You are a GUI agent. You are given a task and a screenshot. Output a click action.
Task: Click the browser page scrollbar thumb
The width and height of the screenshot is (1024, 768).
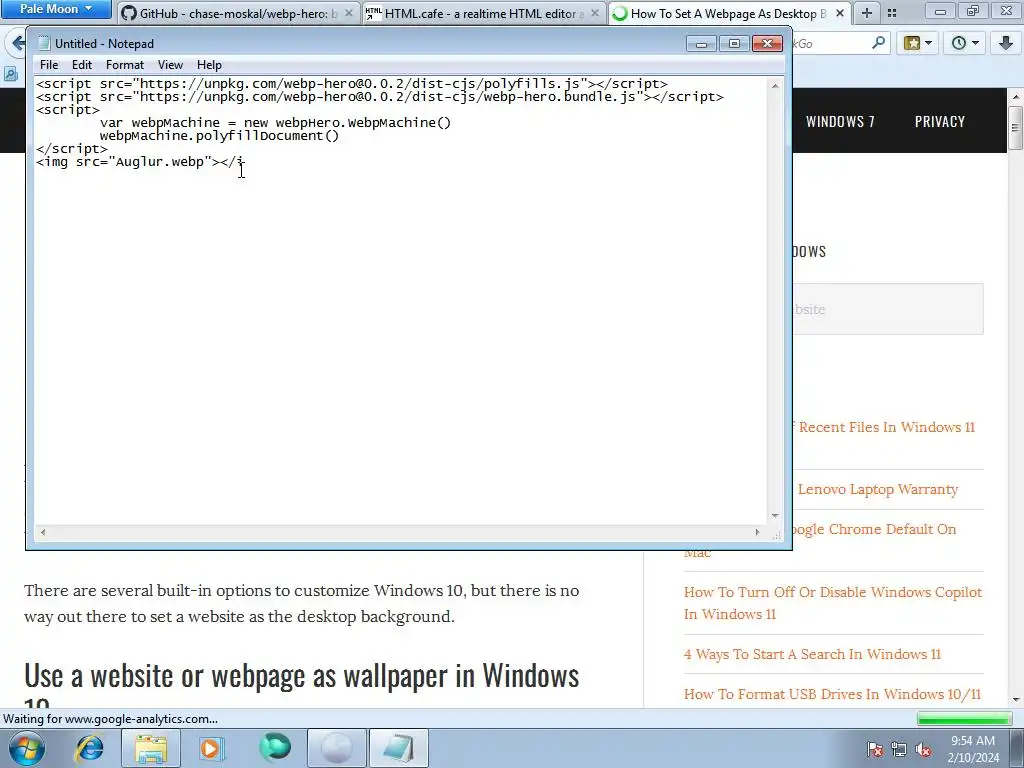click(1016, 127)
